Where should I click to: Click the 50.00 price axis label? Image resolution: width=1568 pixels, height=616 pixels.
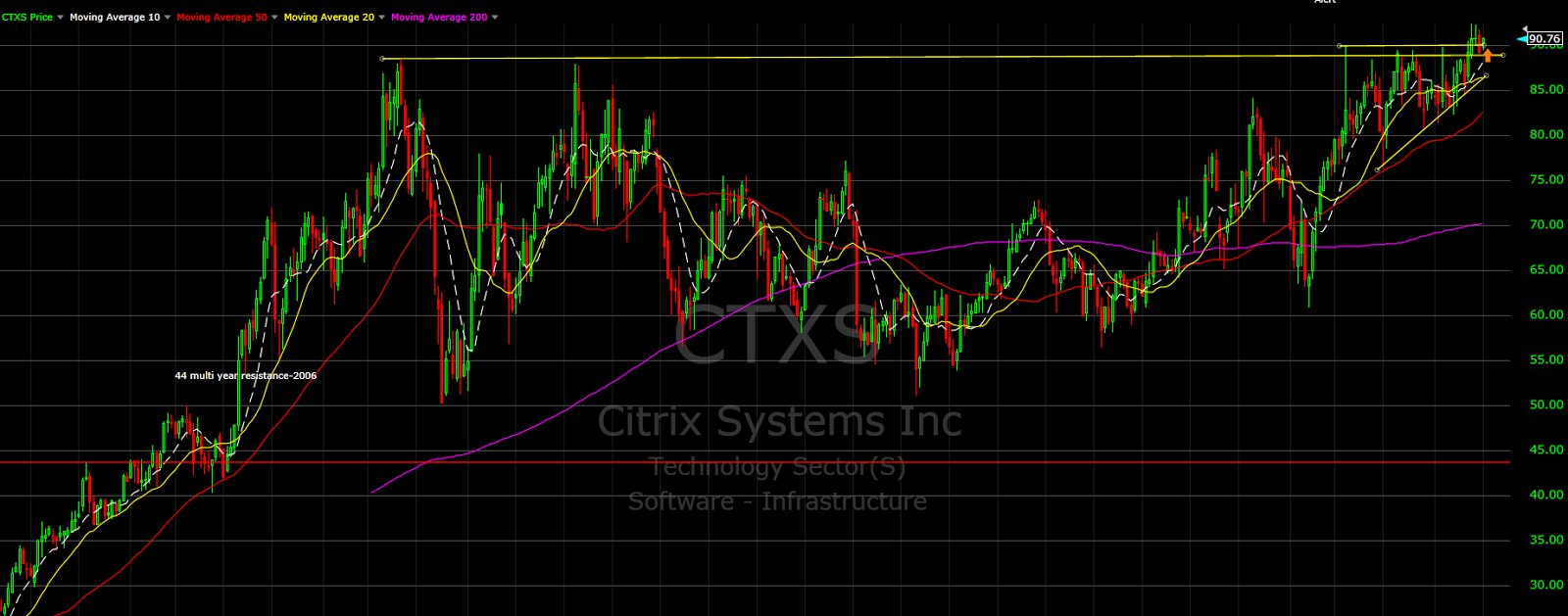click(1546, 405)
